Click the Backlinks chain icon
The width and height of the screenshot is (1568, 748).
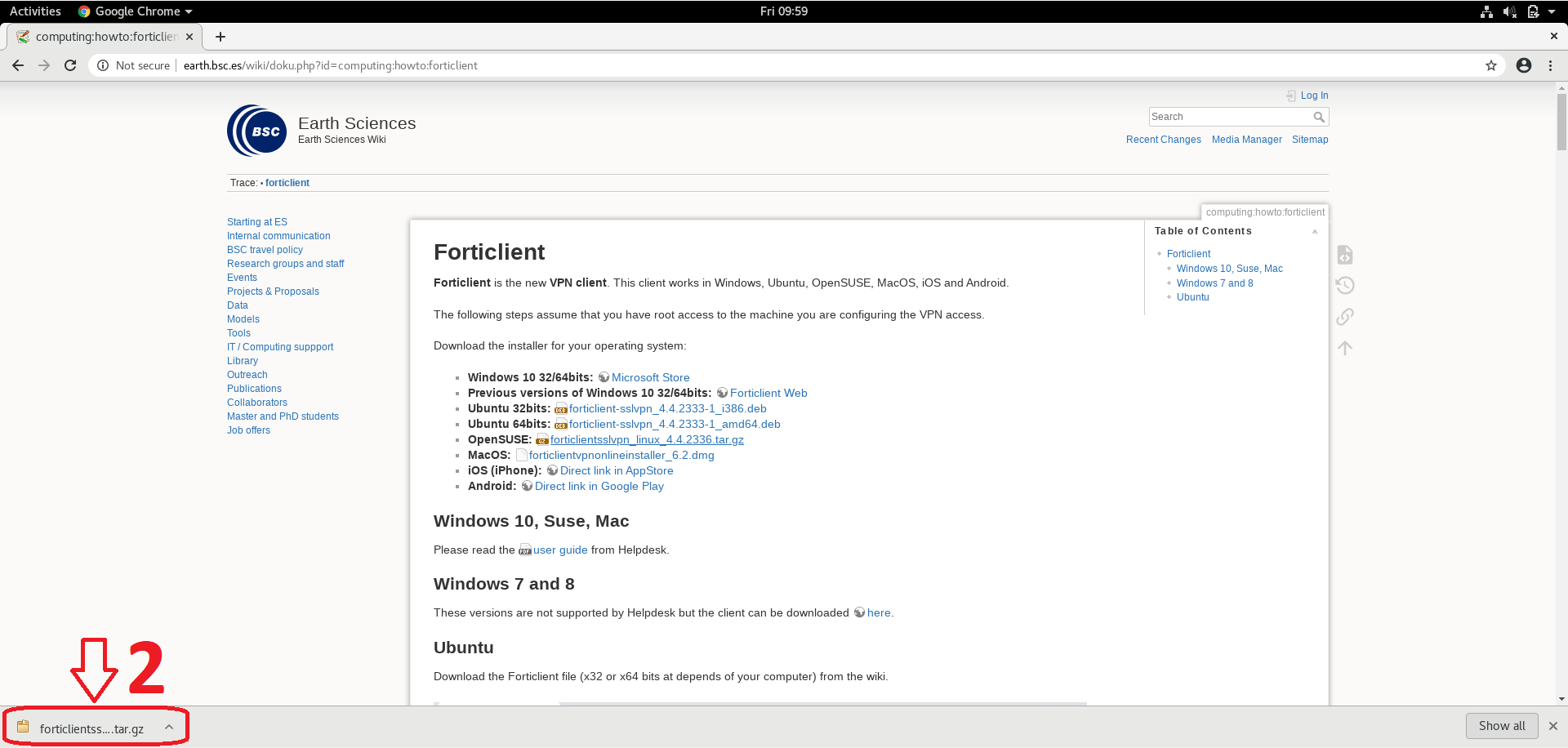coord(1345,317)
